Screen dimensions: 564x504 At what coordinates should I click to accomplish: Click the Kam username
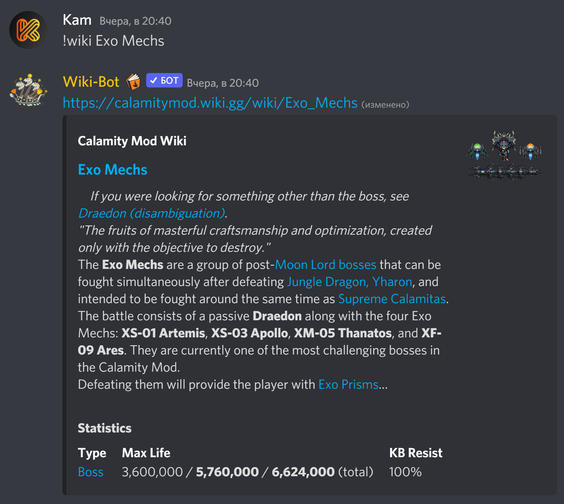[x=77, y=20]
